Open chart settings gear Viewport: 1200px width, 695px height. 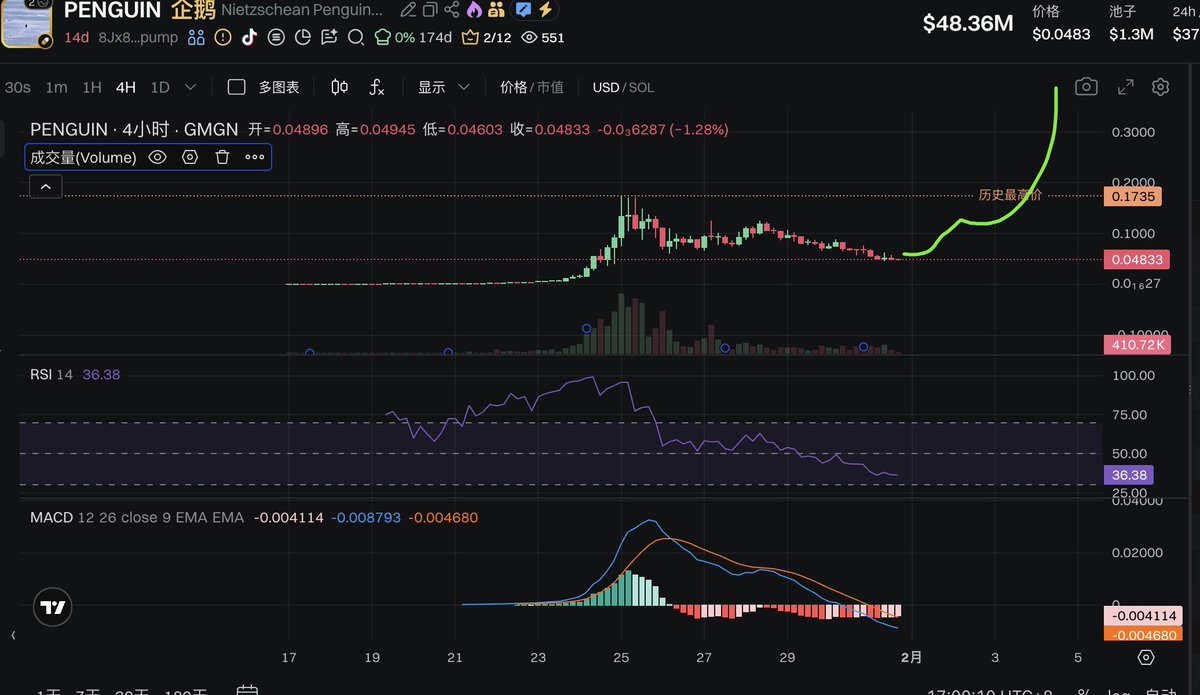[1160, 87]
